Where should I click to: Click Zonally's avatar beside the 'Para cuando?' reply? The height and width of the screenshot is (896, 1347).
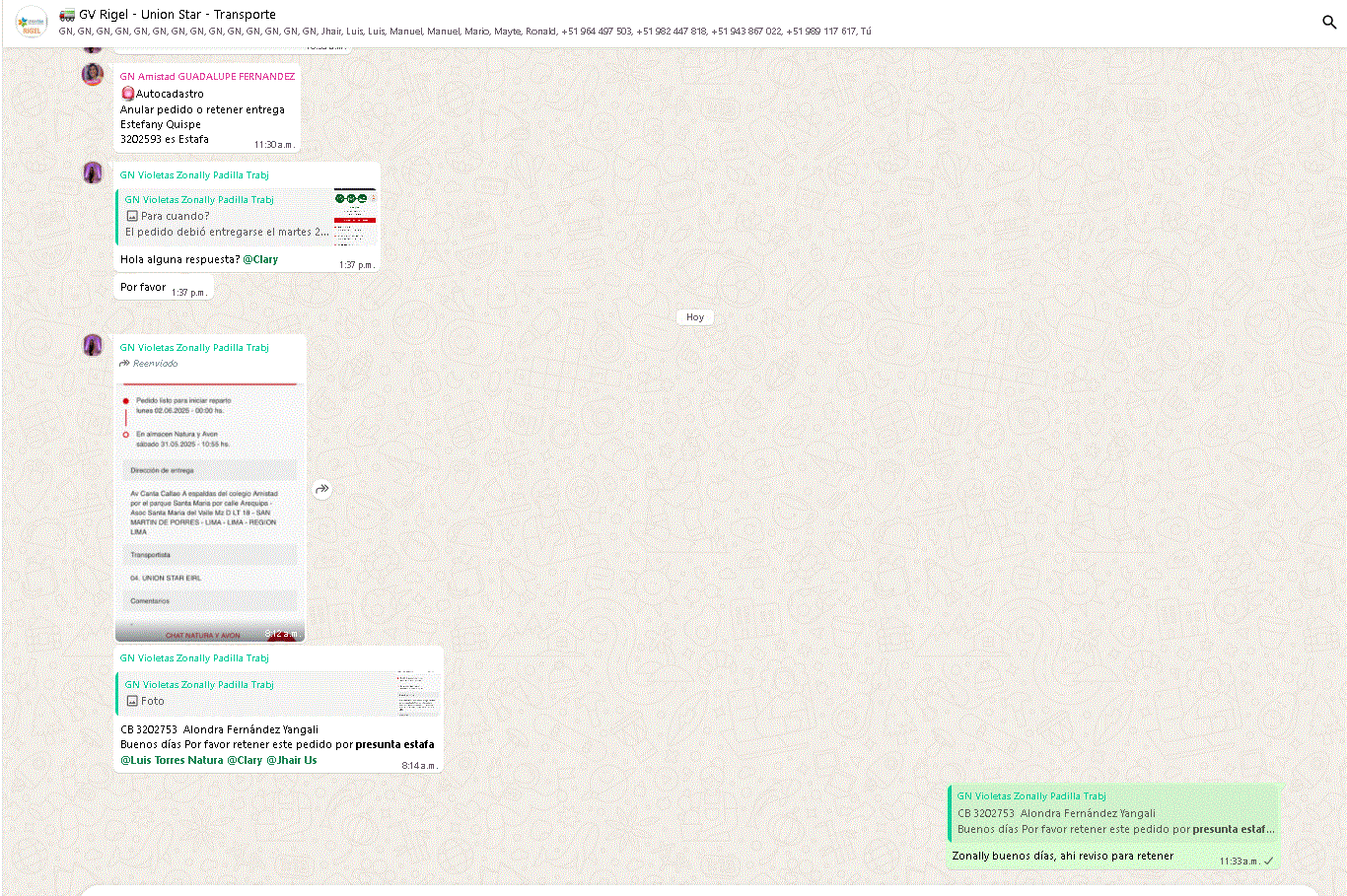(93, 173)
